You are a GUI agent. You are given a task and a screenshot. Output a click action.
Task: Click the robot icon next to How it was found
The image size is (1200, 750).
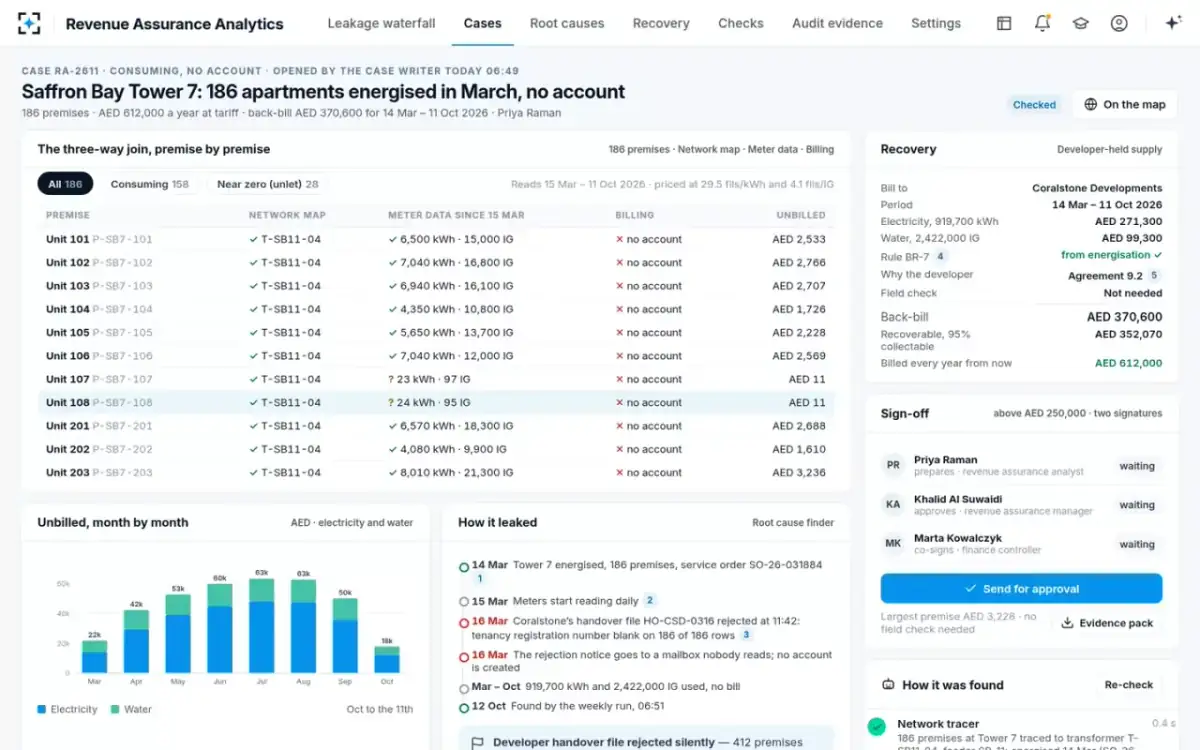point(888,685)
